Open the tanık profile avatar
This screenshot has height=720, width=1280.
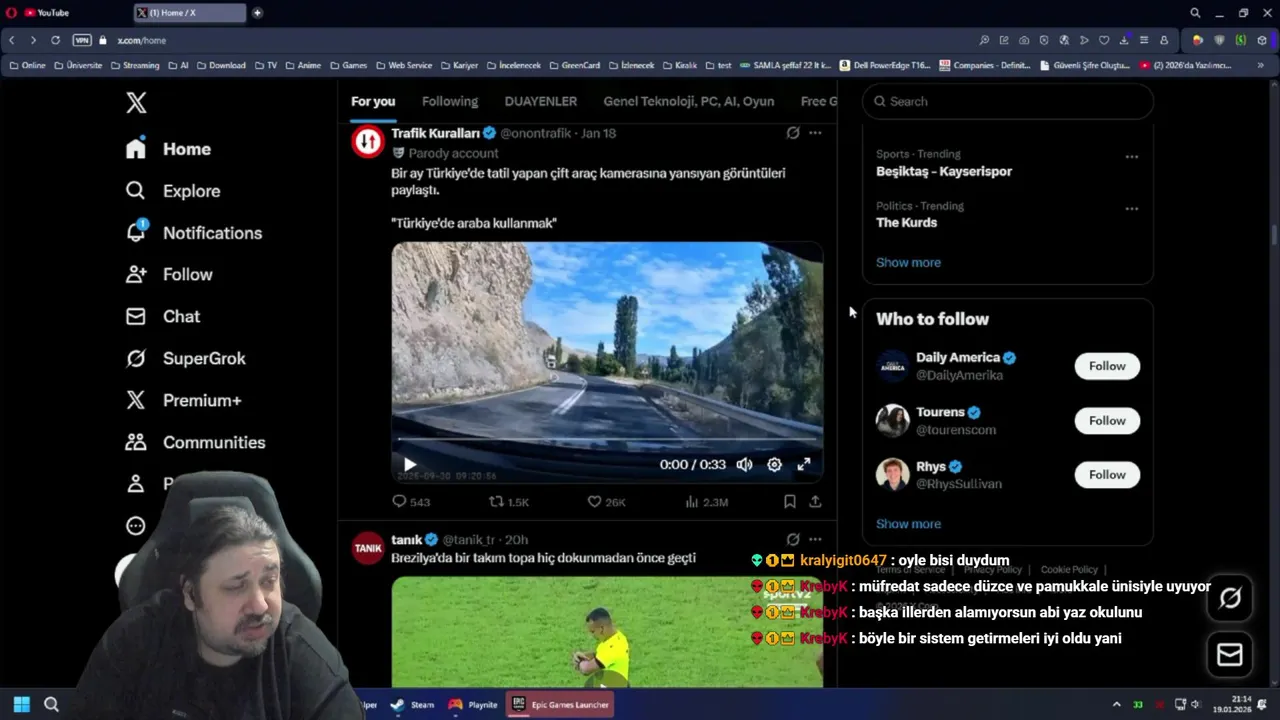[x=368, y=548]
